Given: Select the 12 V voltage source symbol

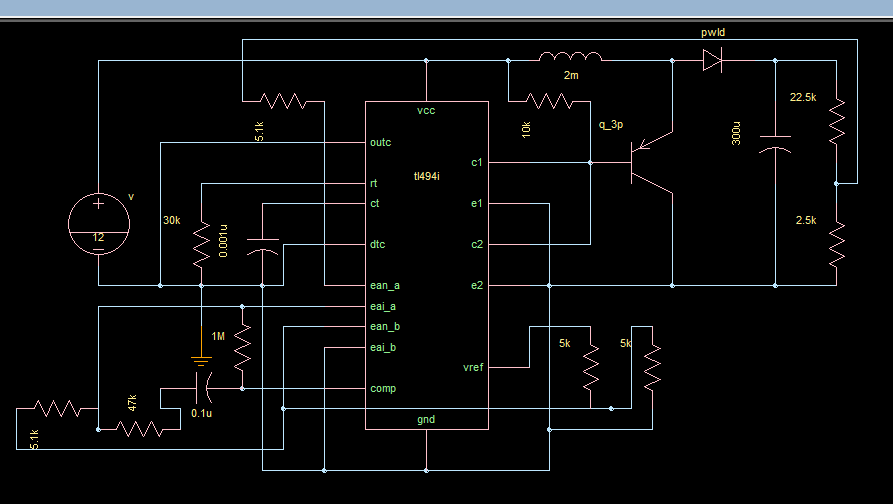Looking at the screenshot, I should 99,224.
